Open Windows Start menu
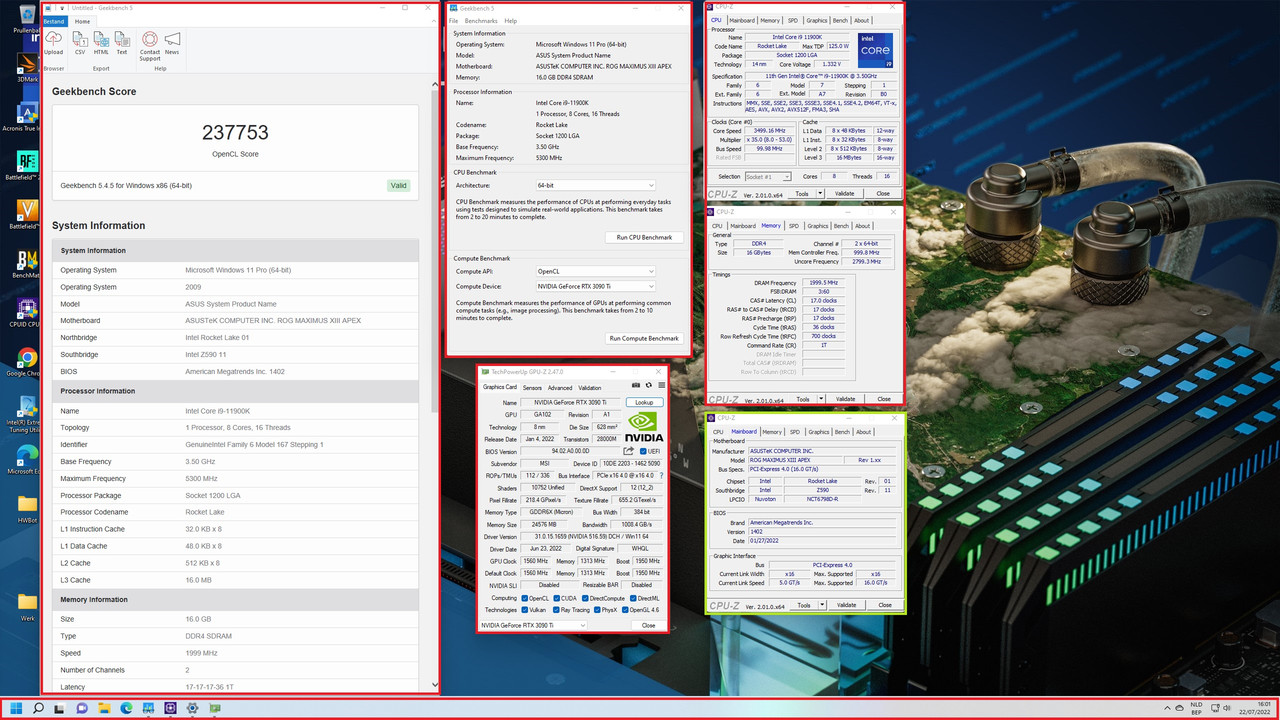Image resolution: width=1280 pixels, height=720 pixels. [x=16, y=708]
